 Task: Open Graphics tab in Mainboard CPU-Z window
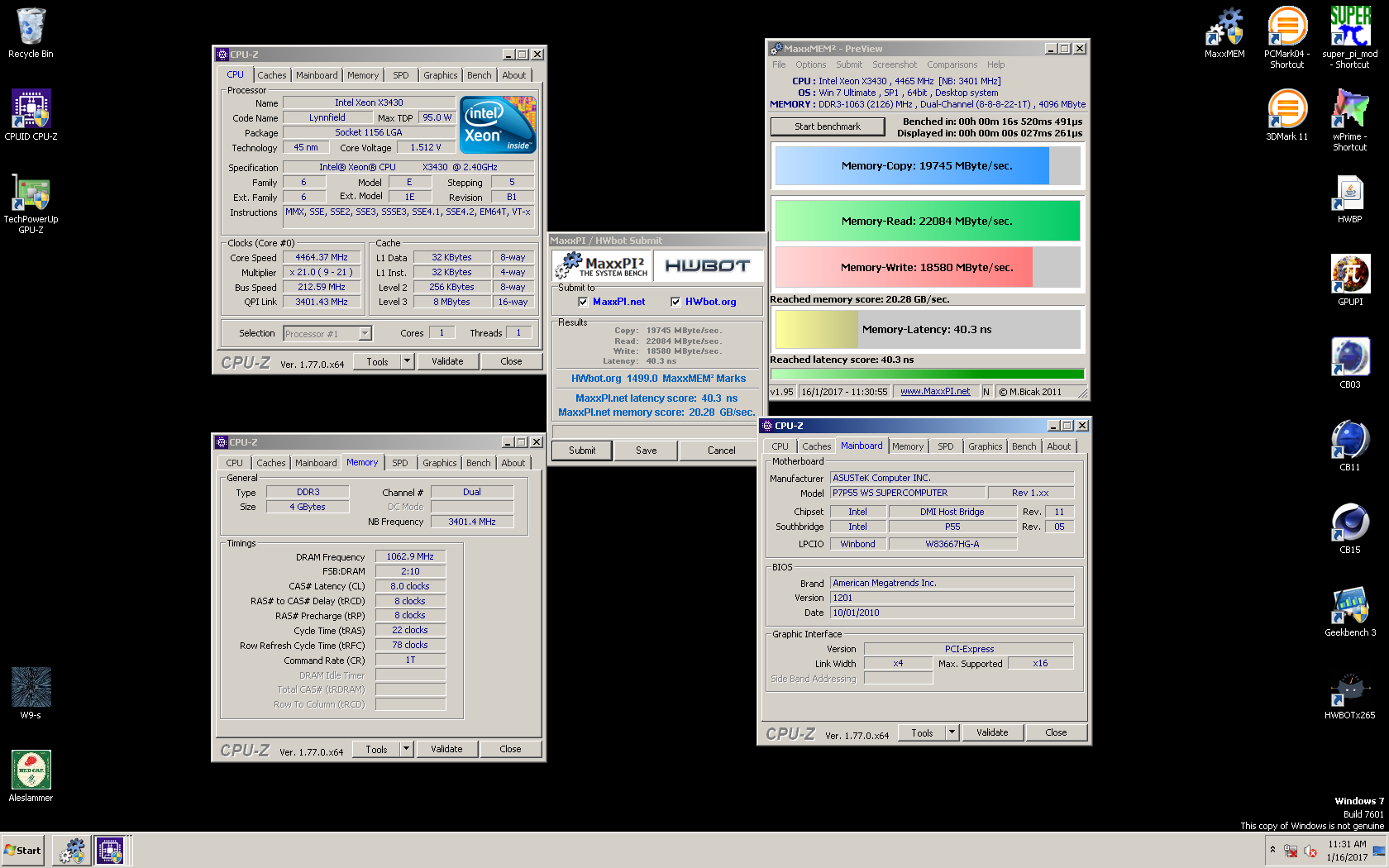[x=986, y=446]
